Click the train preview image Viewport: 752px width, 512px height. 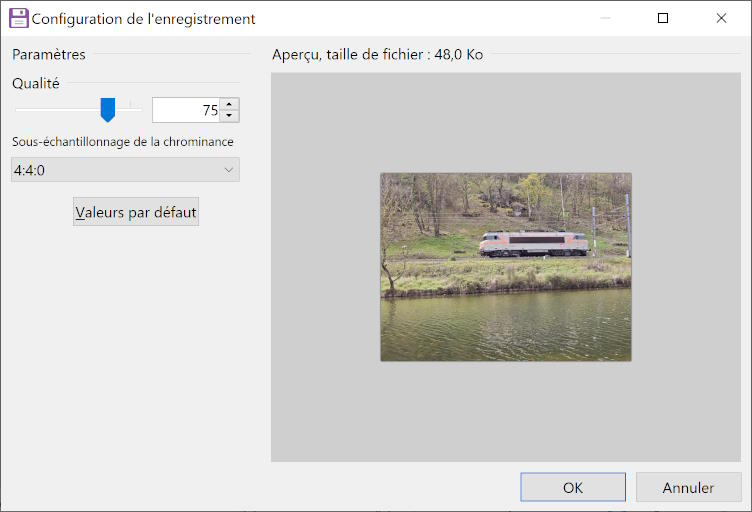505,267
